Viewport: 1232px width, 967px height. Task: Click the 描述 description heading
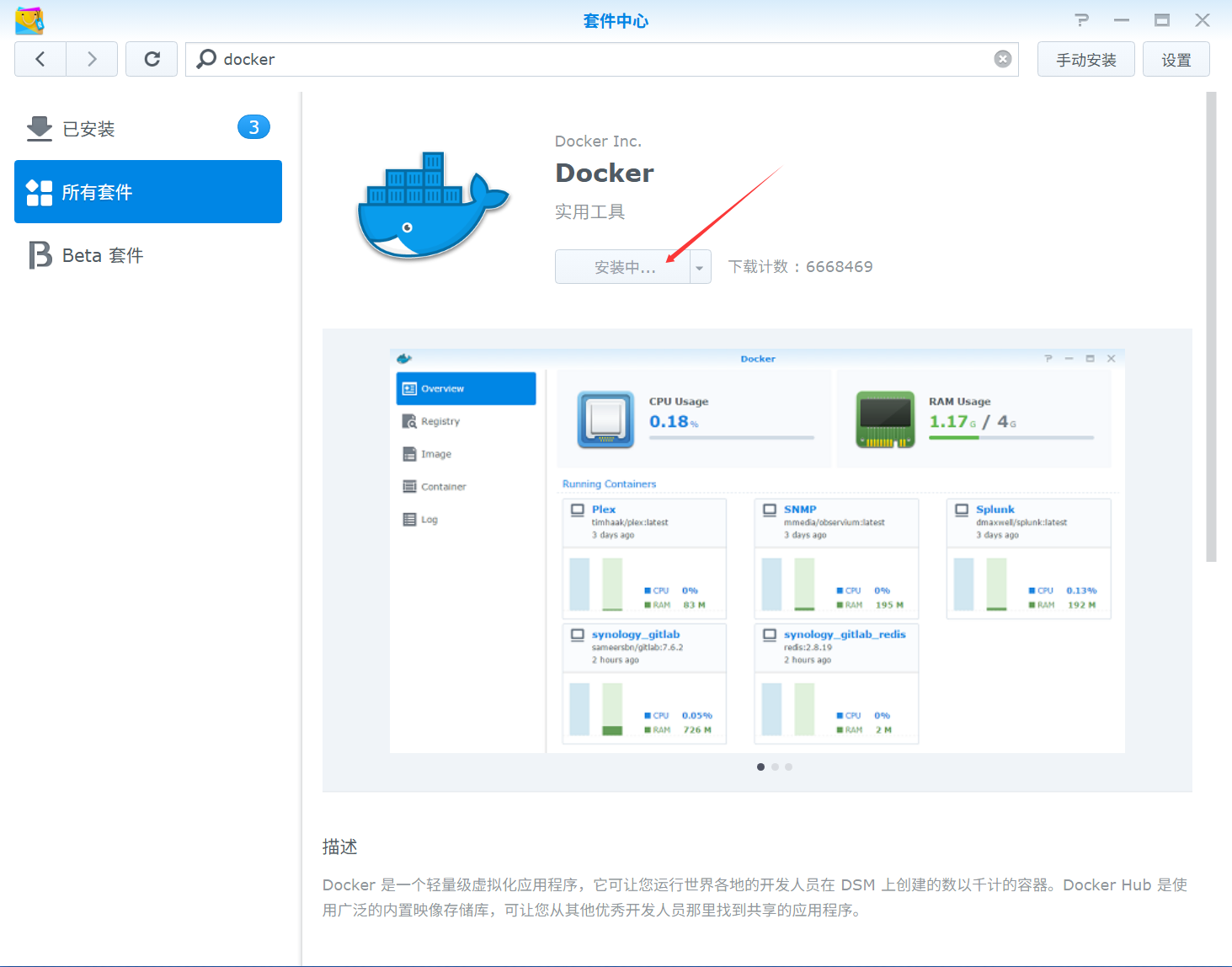pos(340,847)
